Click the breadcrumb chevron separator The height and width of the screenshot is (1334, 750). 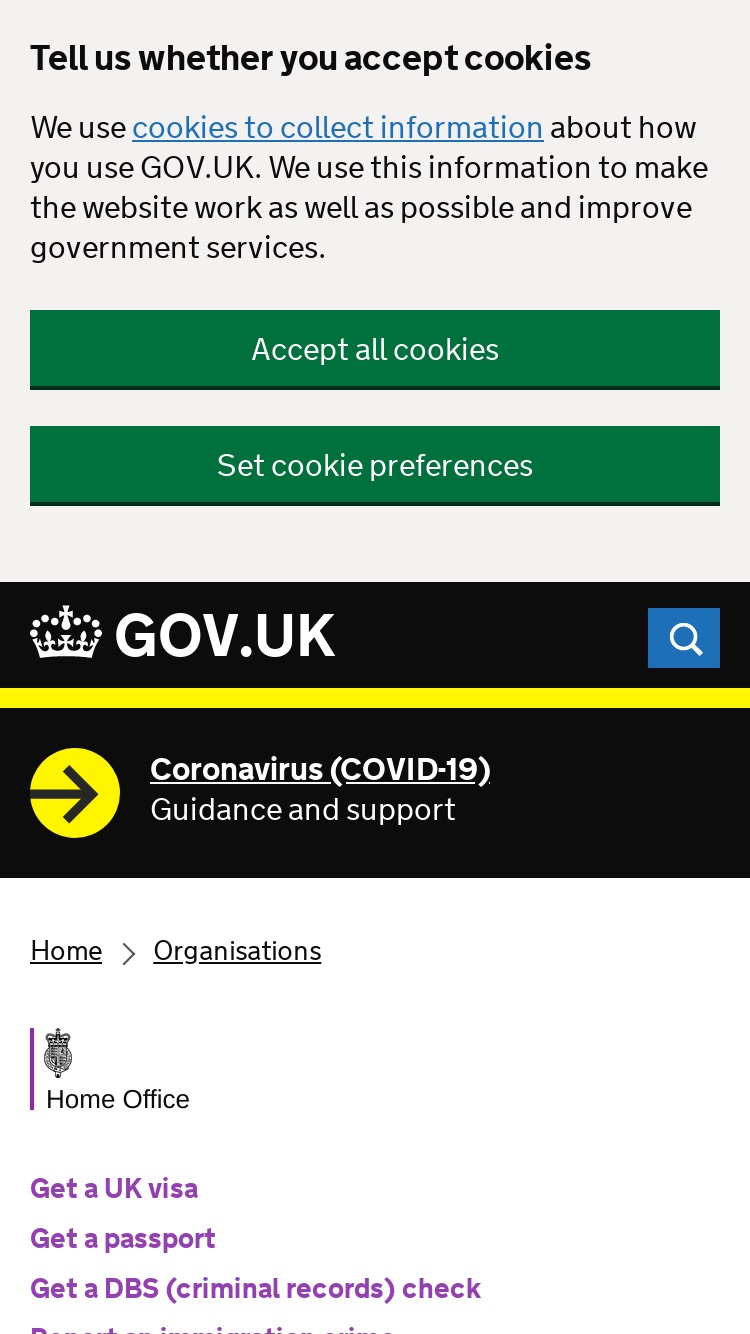pos(128,954)
